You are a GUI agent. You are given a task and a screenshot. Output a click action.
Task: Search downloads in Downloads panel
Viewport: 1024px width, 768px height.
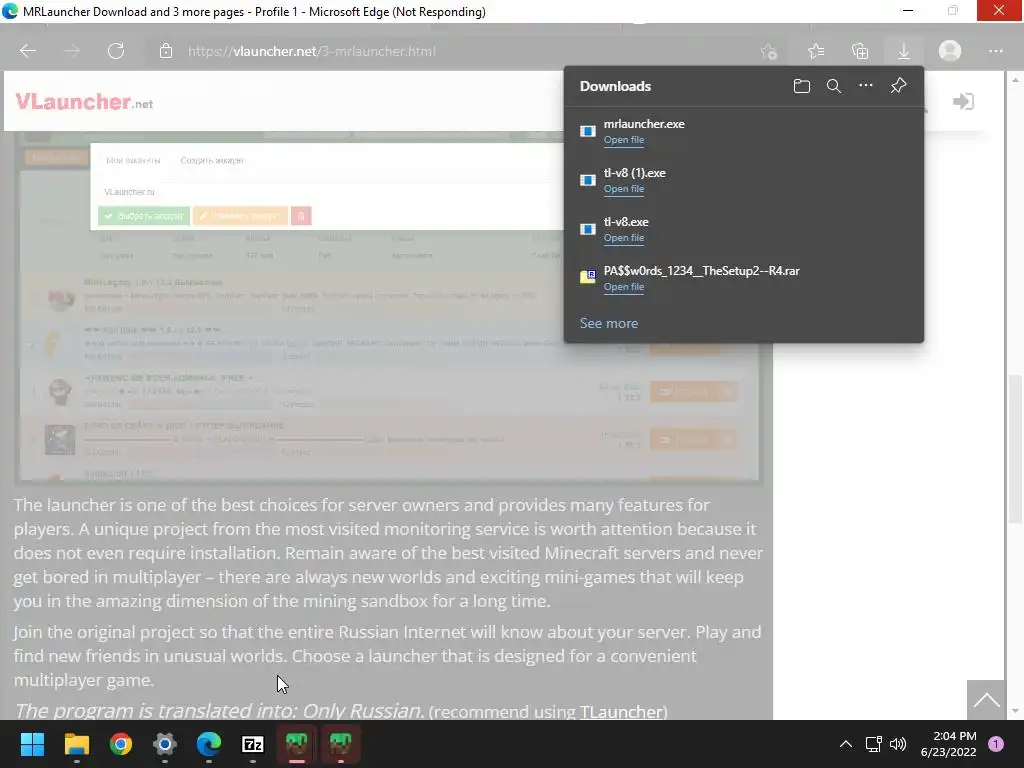[x=833, y=86]
